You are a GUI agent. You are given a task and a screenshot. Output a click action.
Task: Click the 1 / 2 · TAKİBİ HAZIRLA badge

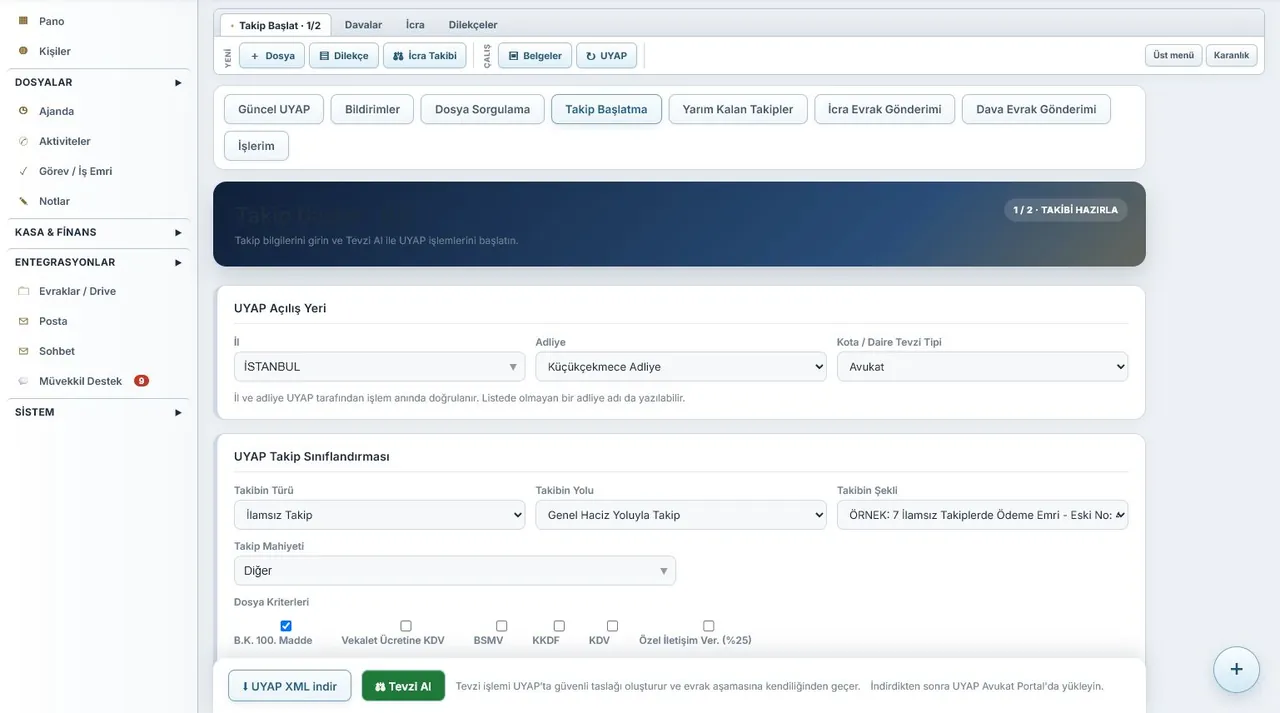1065,210
